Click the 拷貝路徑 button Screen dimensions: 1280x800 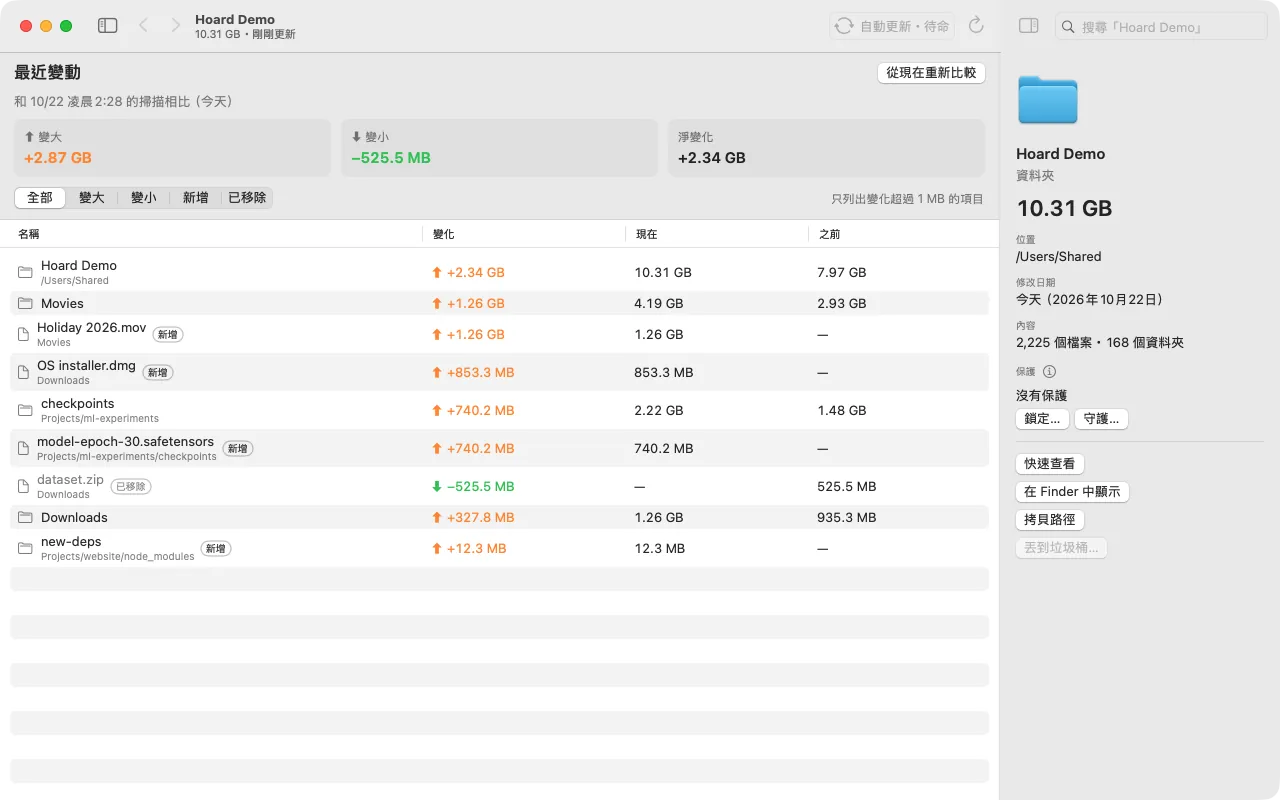pos(1050,520)
